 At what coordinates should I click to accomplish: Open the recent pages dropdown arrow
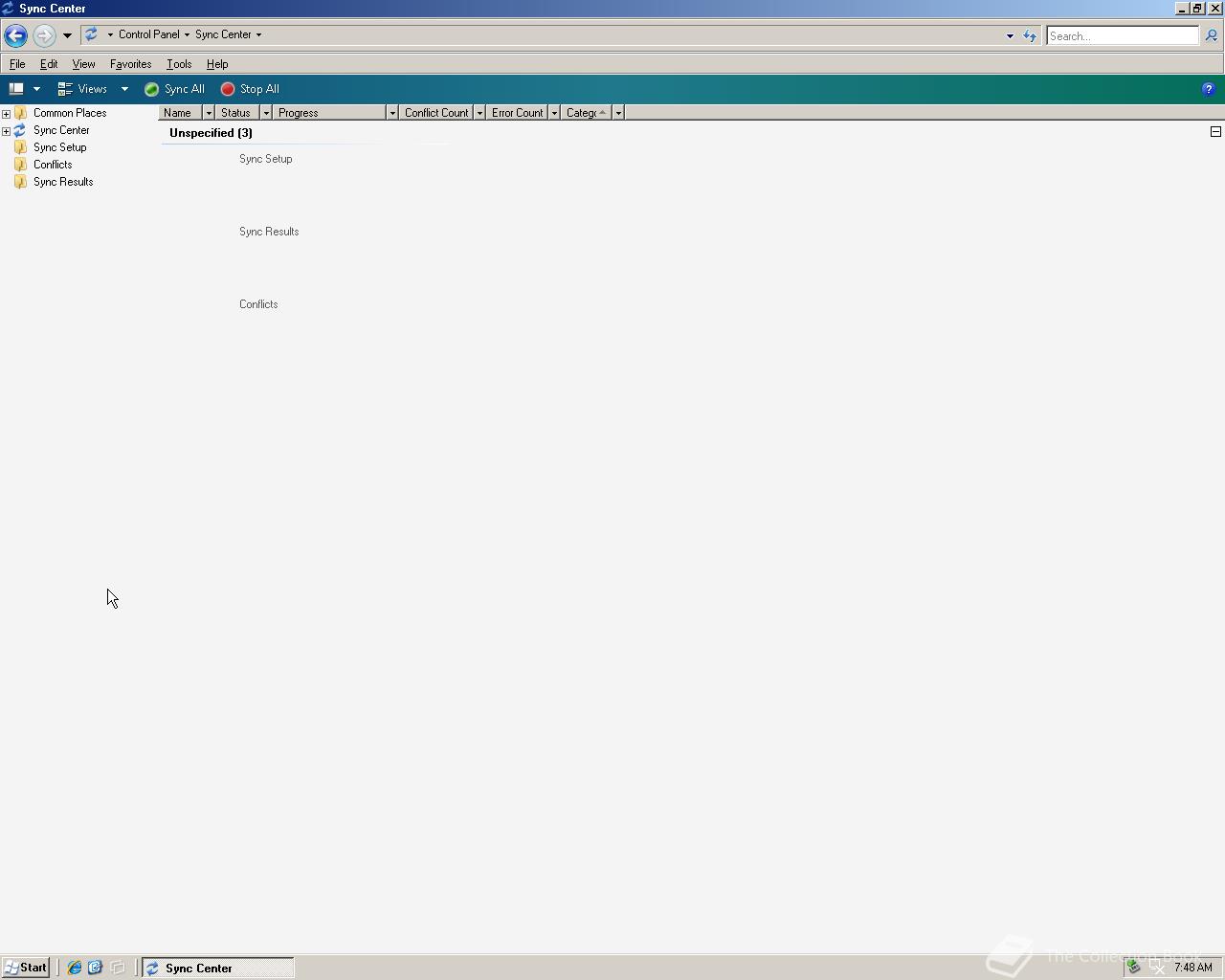(67, 35)
